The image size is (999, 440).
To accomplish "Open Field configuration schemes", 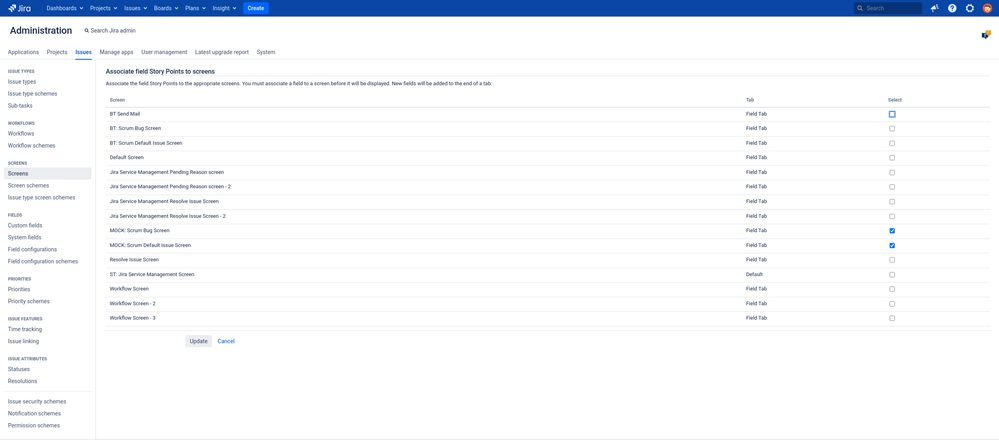I will 43,262.
